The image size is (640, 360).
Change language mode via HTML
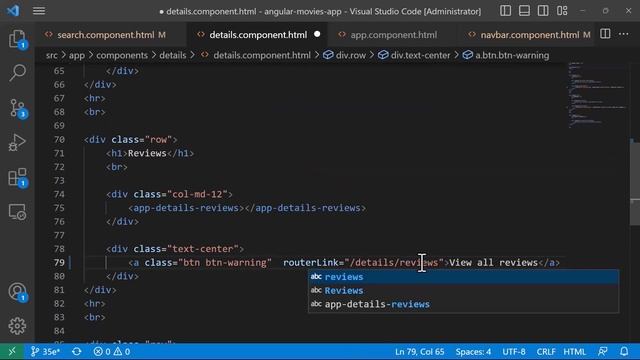pos(574,351)
